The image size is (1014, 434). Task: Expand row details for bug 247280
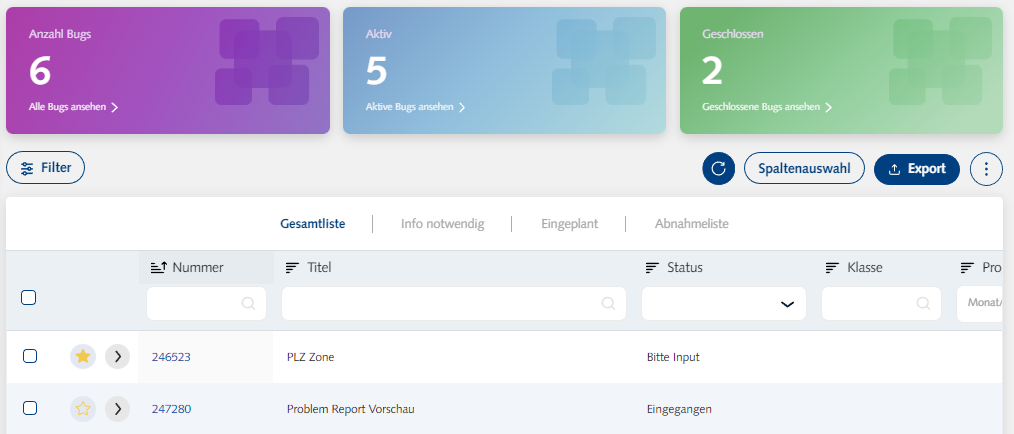click(117, 408)
